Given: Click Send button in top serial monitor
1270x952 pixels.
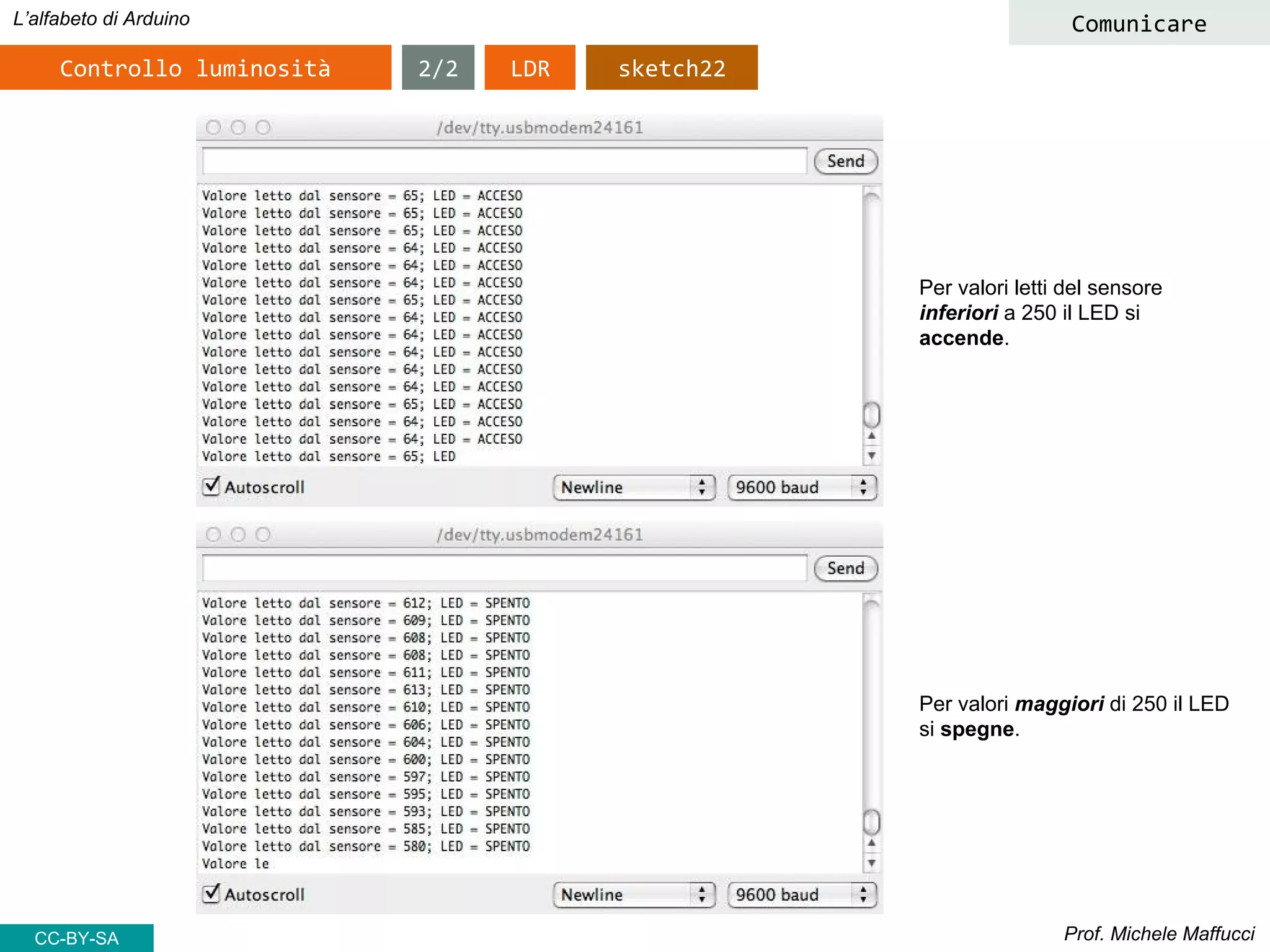Looking at the screenshot, I should click(845, 161).
